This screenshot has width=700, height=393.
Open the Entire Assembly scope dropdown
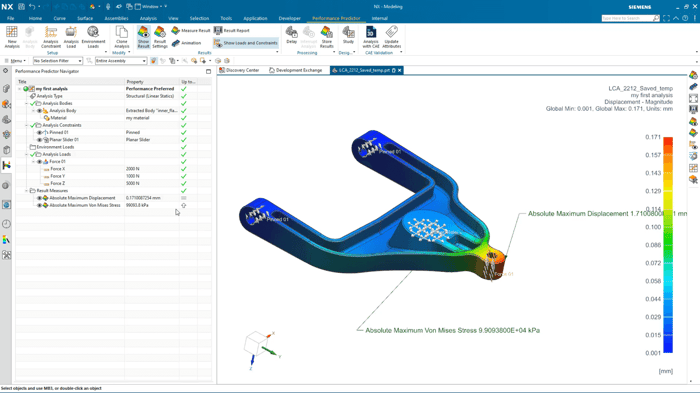(121, 61)
